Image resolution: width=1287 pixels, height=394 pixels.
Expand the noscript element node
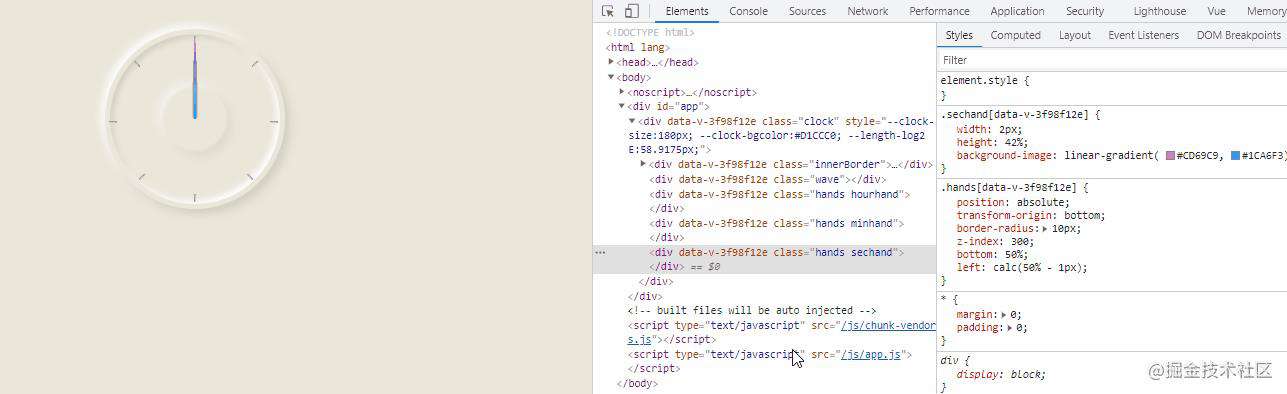[622, 92]
